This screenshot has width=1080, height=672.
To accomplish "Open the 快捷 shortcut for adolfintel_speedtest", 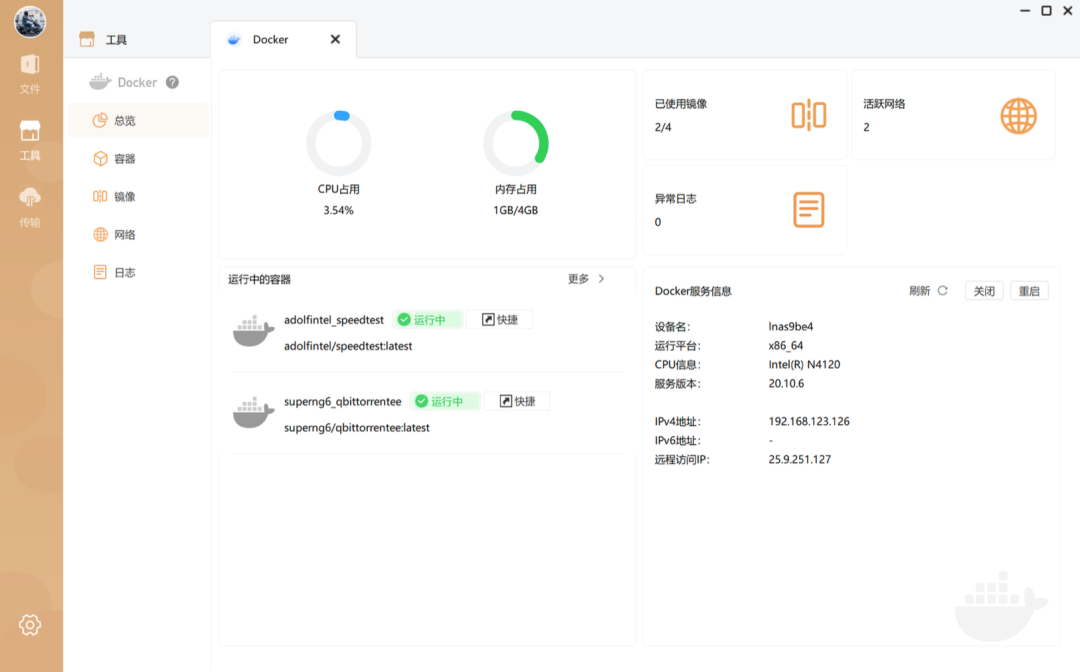I will point(500,319).
